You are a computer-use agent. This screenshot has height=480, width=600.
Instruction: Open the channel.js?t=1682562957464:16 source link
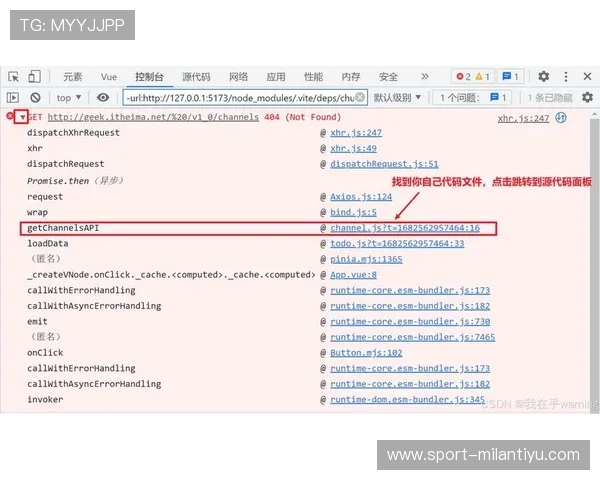(x=405, y=228)
